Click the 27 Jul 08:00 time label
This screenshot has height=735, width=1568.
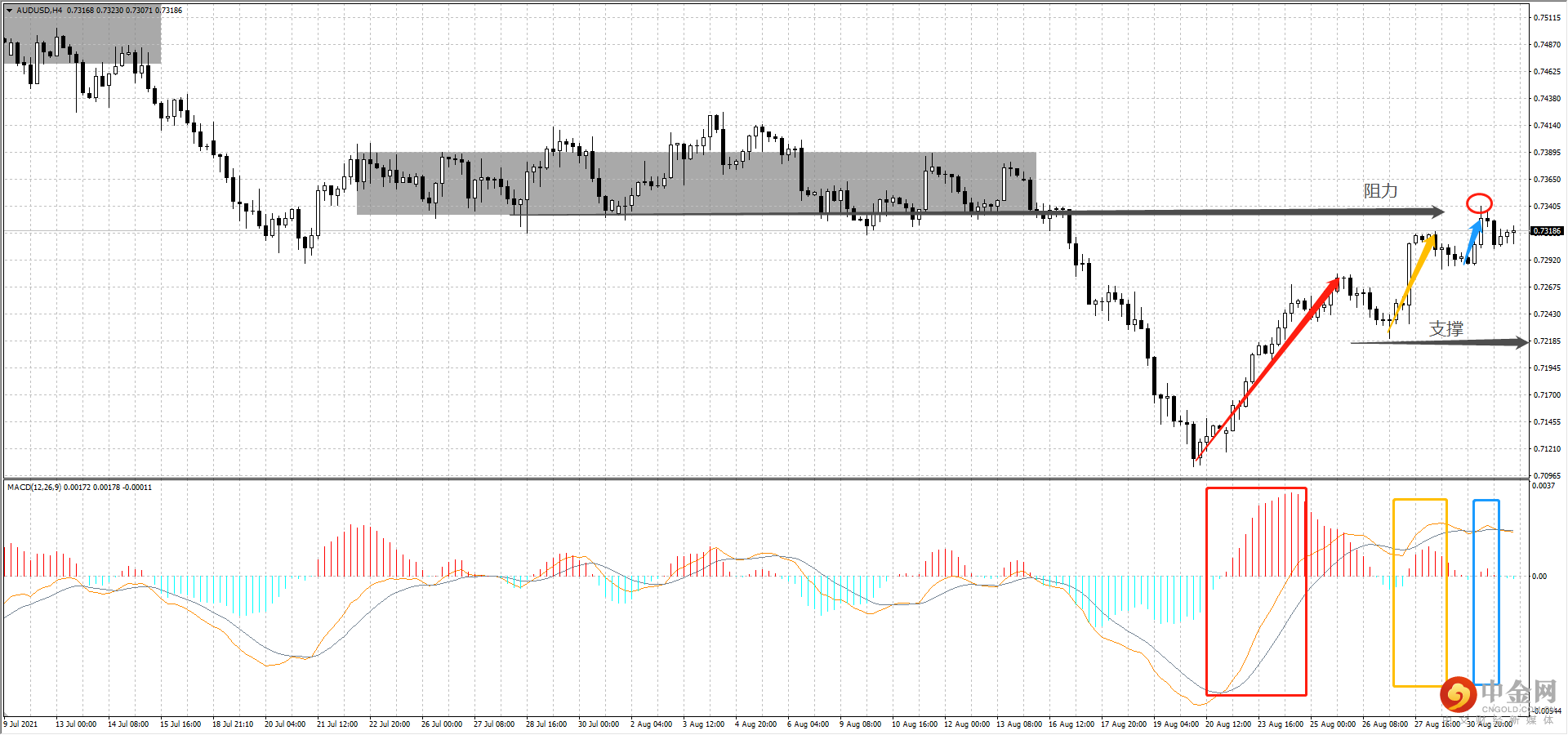coord(494,724)
